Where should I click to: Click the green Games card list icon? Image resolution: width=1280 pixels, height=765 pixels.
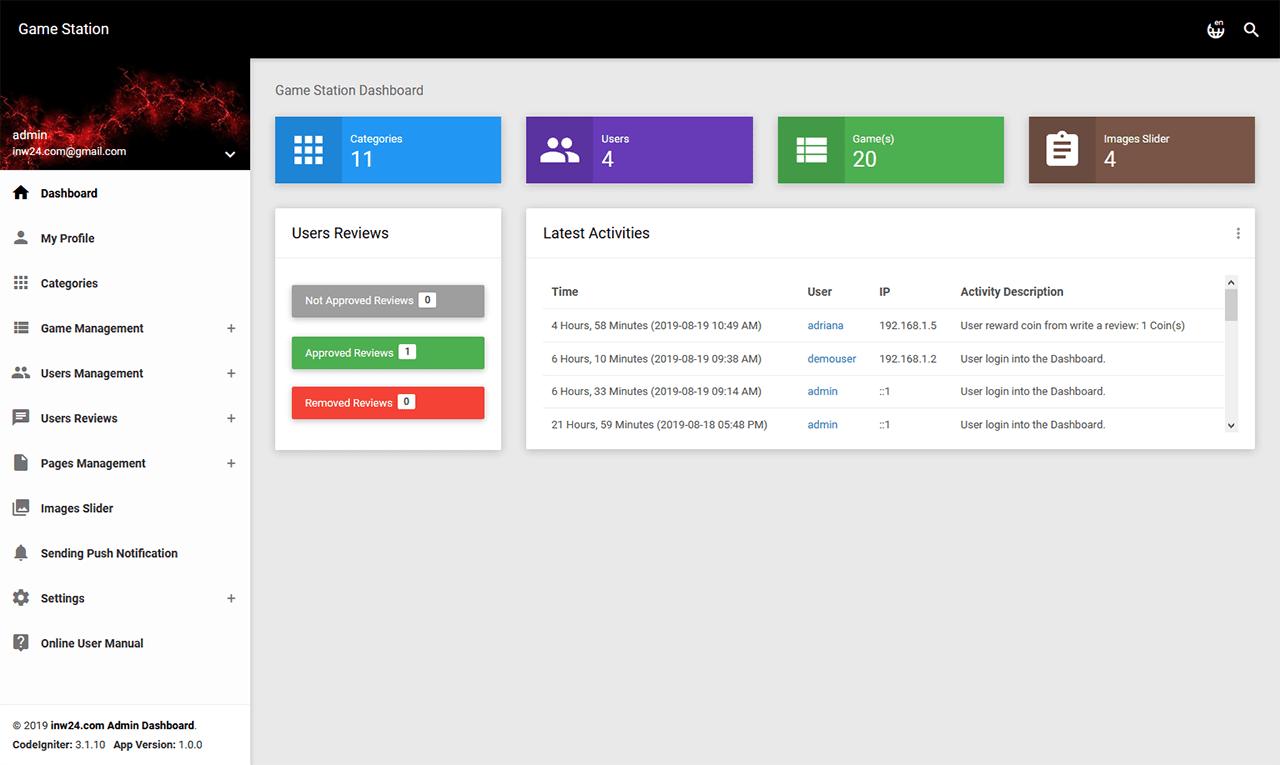click(811, 150)
